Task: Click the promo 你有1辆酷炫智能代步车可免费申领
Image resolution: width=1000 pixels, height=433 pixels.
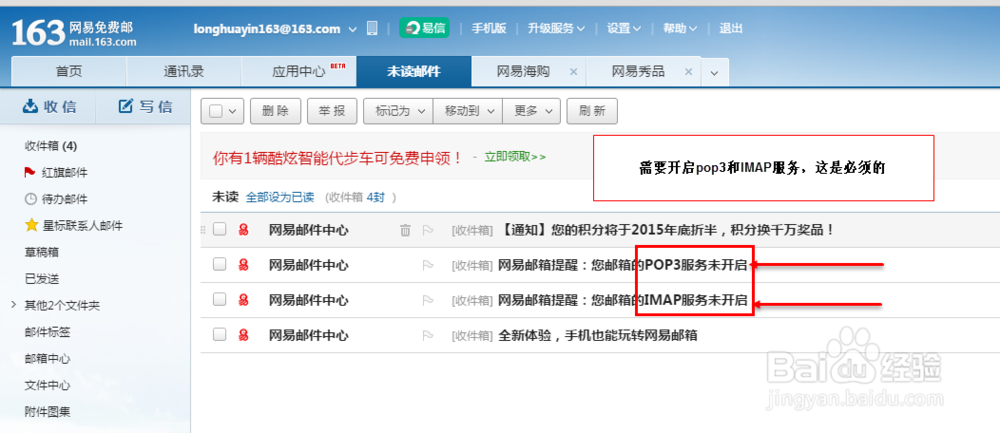Action: [338, 158]
